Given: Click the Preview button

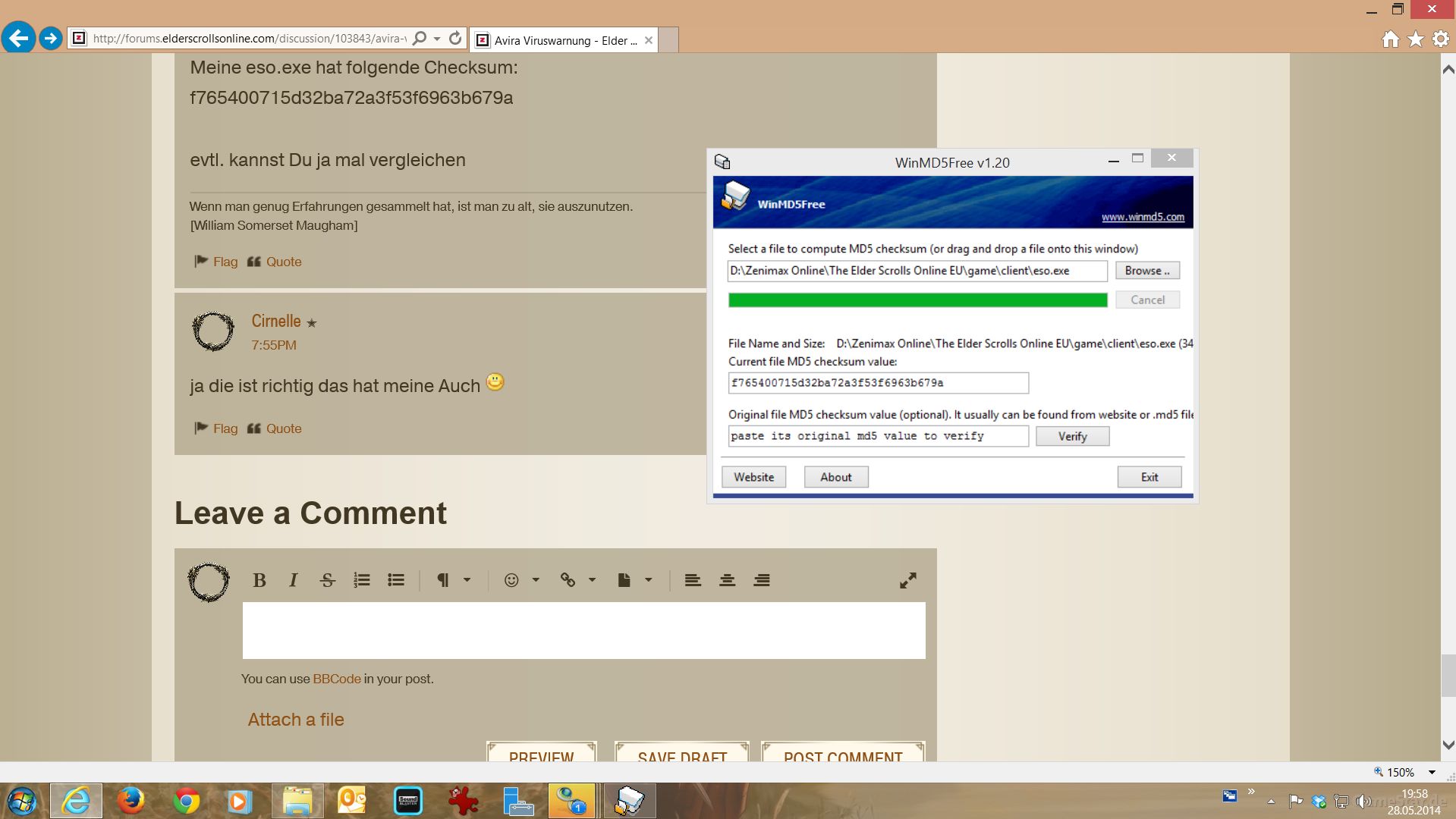Looking at the screenshot, I should tap(542, 752).
